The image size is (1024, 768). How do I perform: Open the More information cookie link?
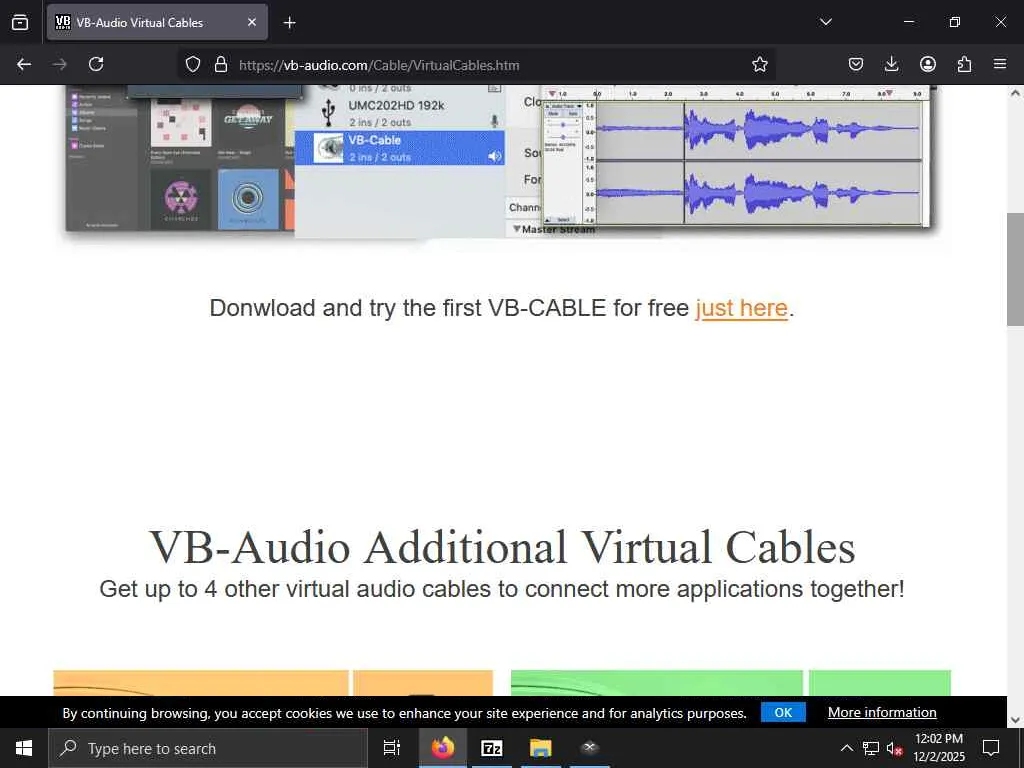882,712
